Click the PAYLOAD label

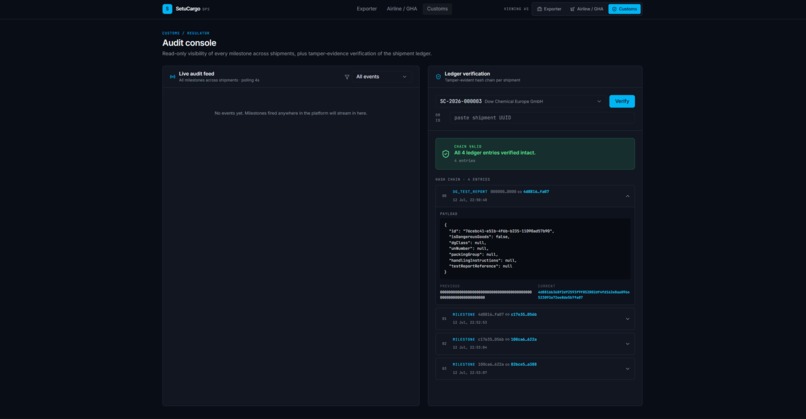coord(448,213)
